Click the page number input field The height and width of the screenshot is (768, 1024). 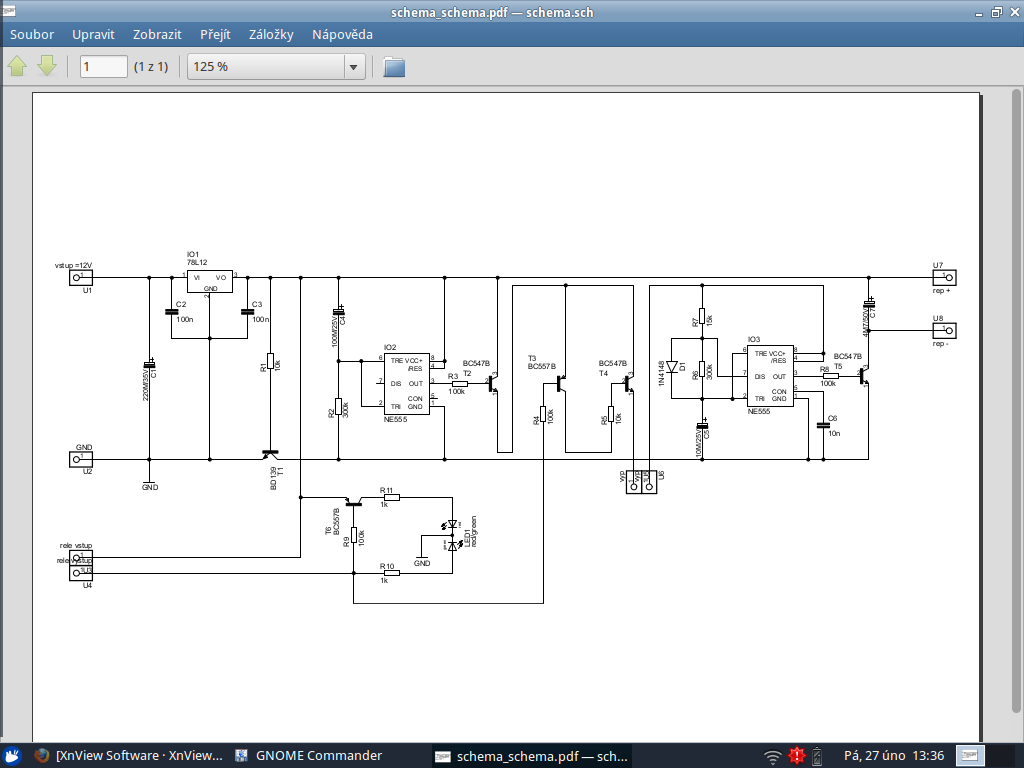104,67
